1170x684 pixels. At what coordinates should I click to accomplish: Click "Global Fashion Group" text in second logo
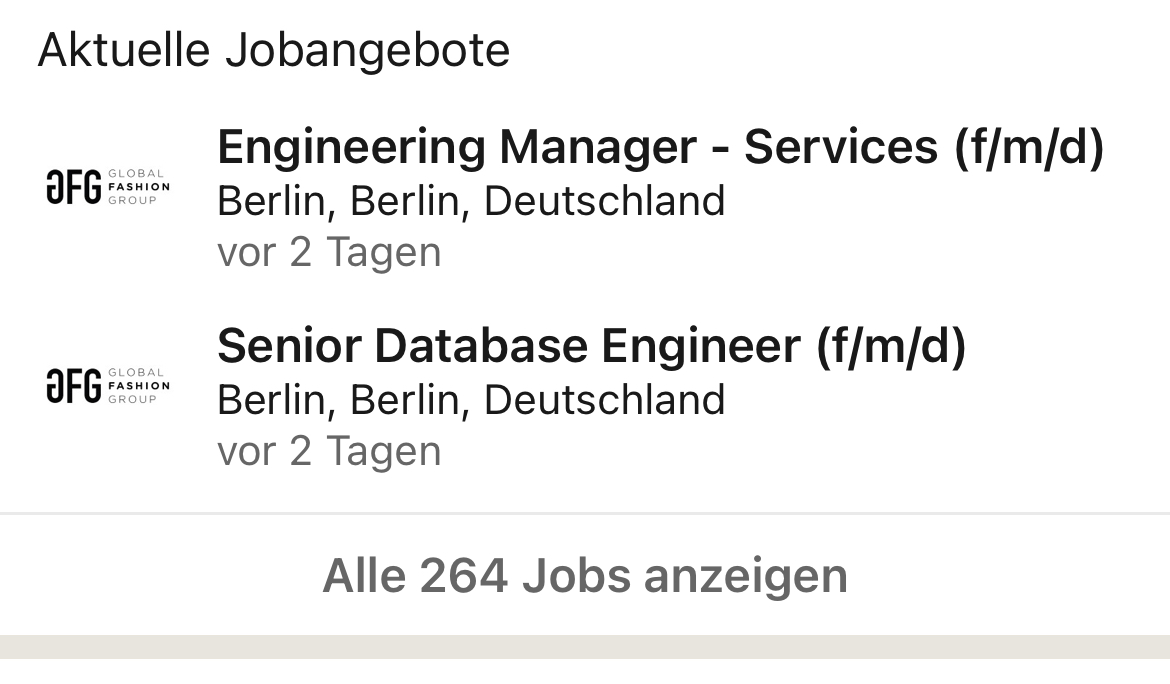point(138,386)
